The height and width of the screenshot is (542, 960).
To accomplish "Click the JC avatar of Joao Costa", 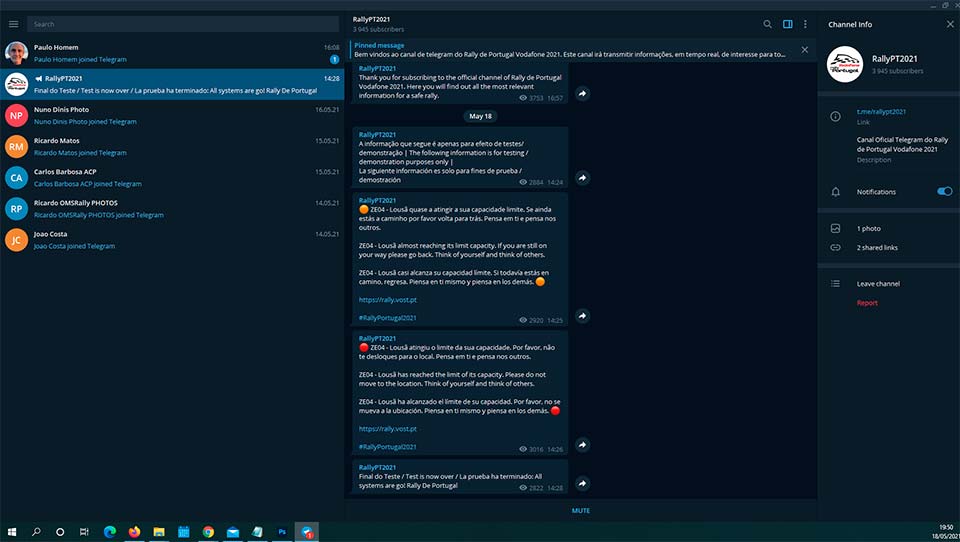I will click(17, 240).
